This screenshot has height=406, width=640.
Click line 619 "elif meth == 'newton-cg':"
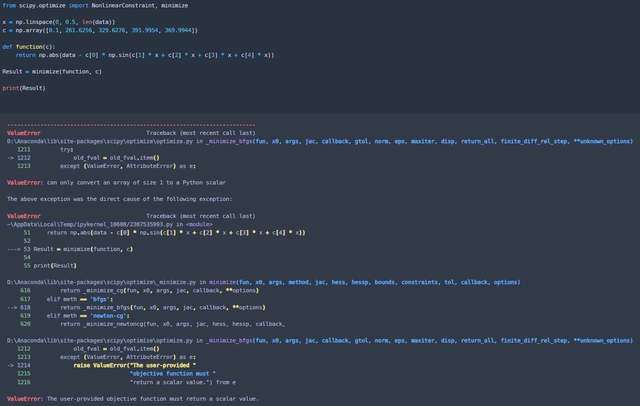(x=75, y=316)
